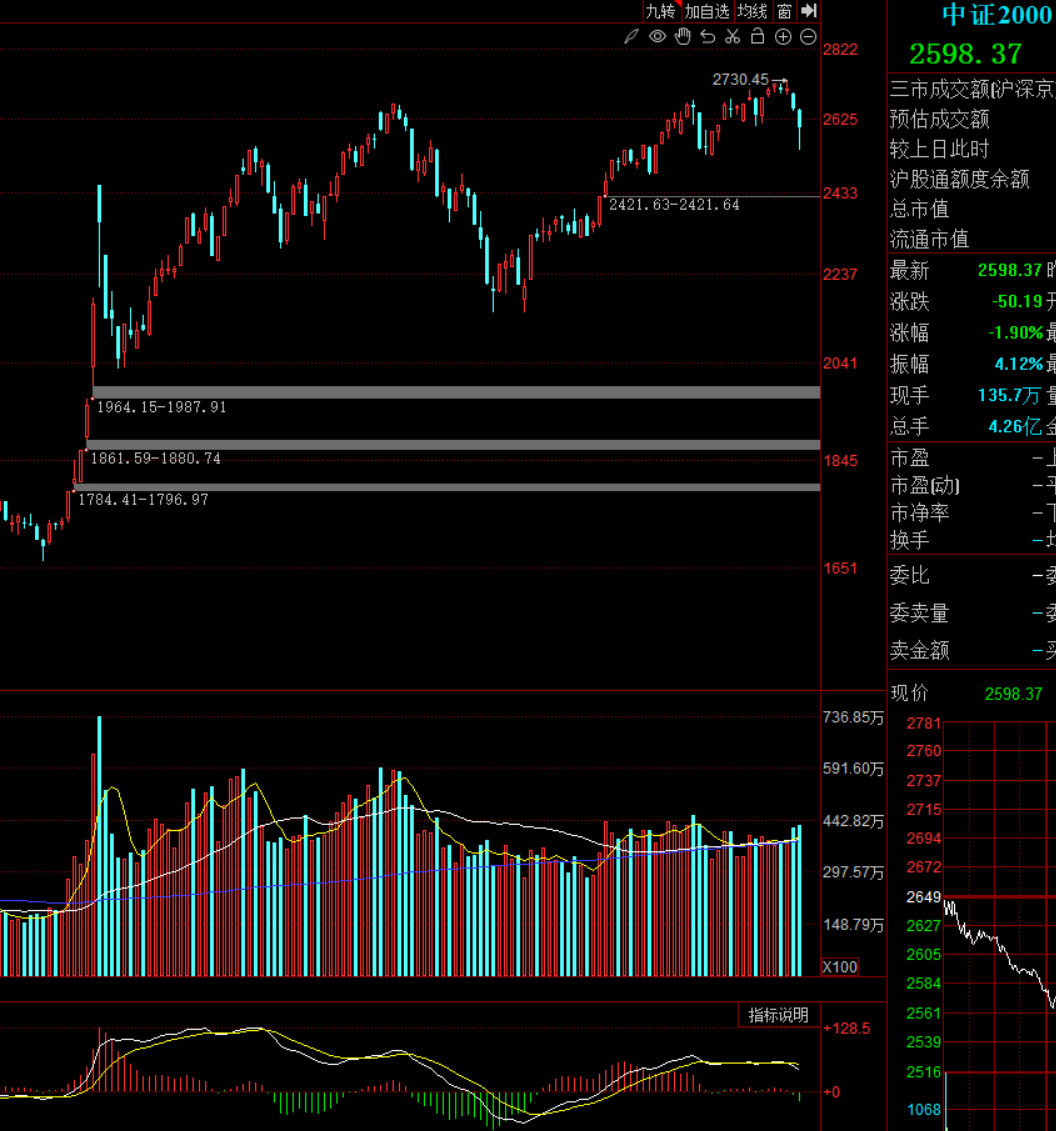Click the undo arrow icon
Image resolution: width=1056 pixels, height=1131 pixels.
pos(708,37)
